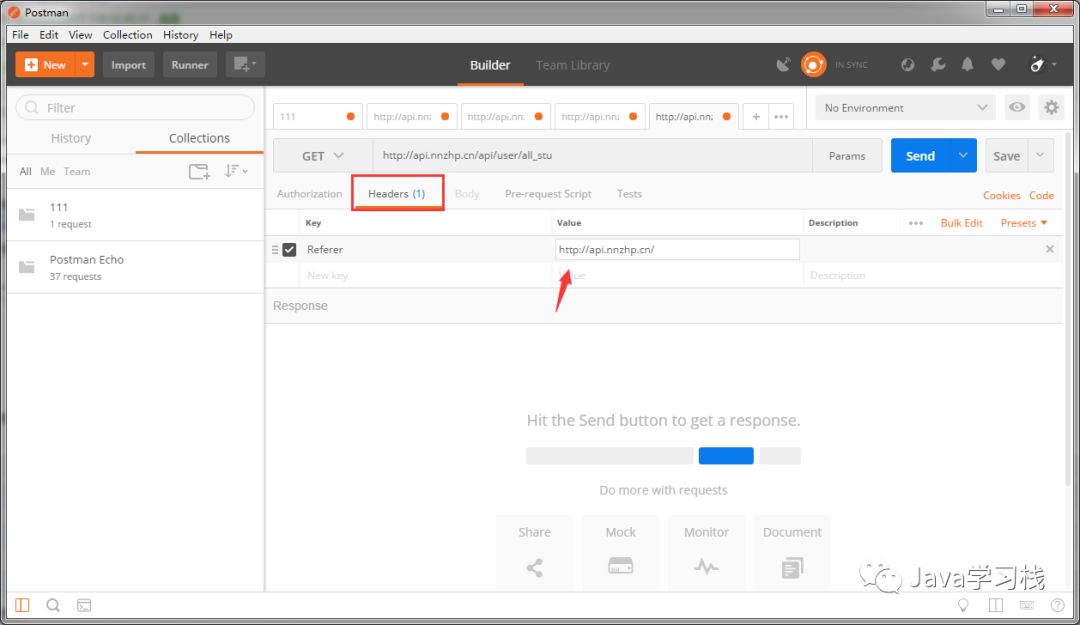
Task: Select All collections filter
Action: coord(25,172)
